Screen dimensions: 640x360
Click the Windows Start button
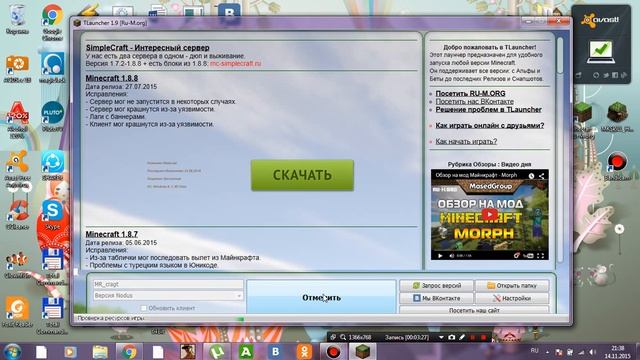[x=12, y=351]
